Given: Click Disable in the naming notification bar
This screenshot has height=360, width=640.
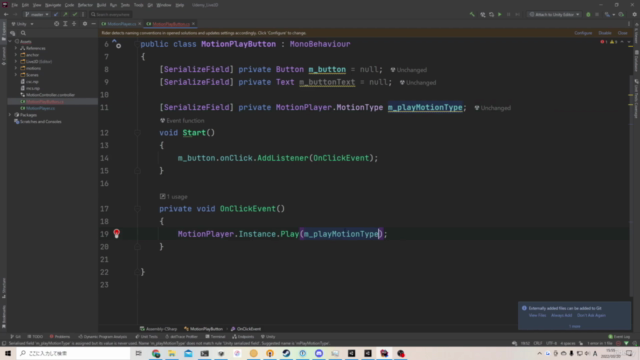Looking at the screenshot, I should click(x=605, y=33).
